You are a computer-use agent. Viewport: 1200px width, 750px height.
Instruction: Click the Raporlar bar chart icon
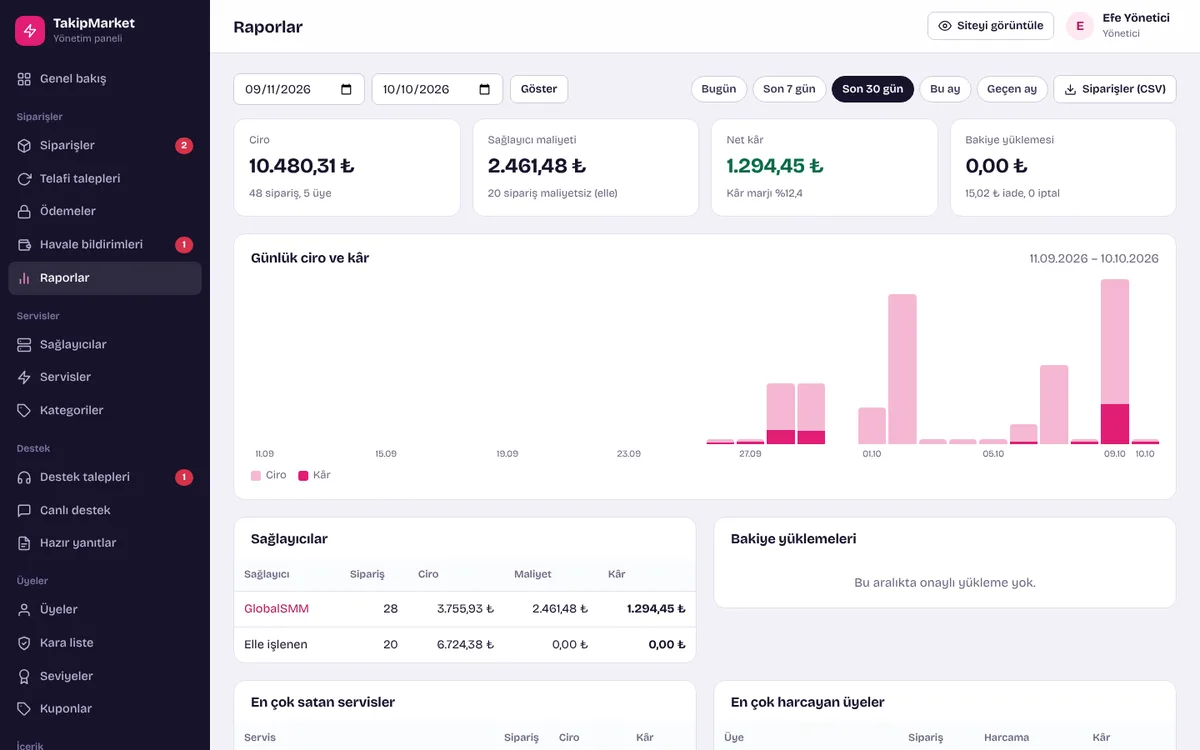25,278
